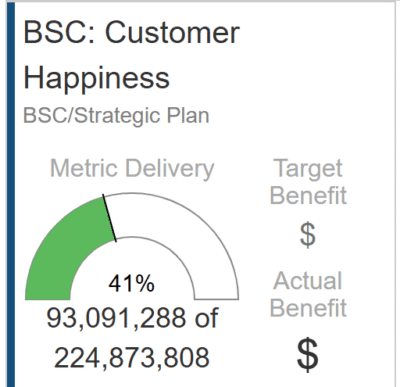The height and width of the screenshot is (387, 400).
Task: Click the black gauge needle marker
Action: click(x=110, y=218)
